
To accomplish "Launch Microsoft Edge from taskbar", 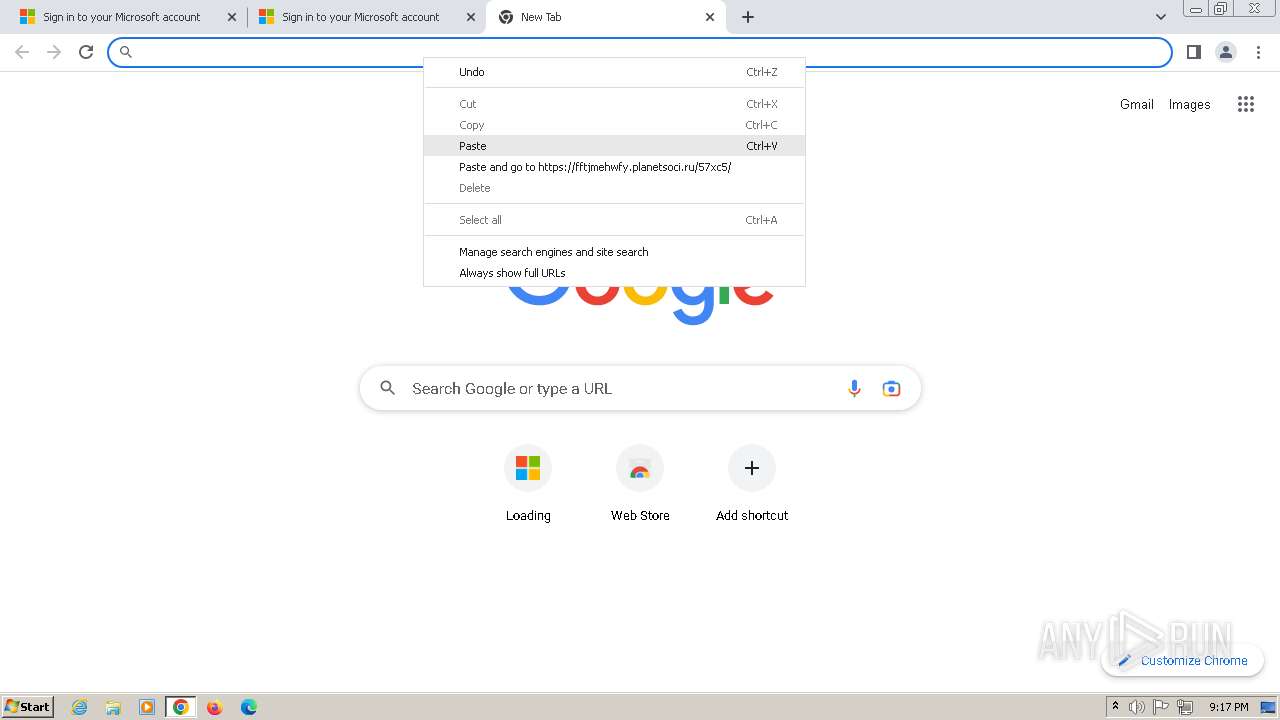I will 248,707.
